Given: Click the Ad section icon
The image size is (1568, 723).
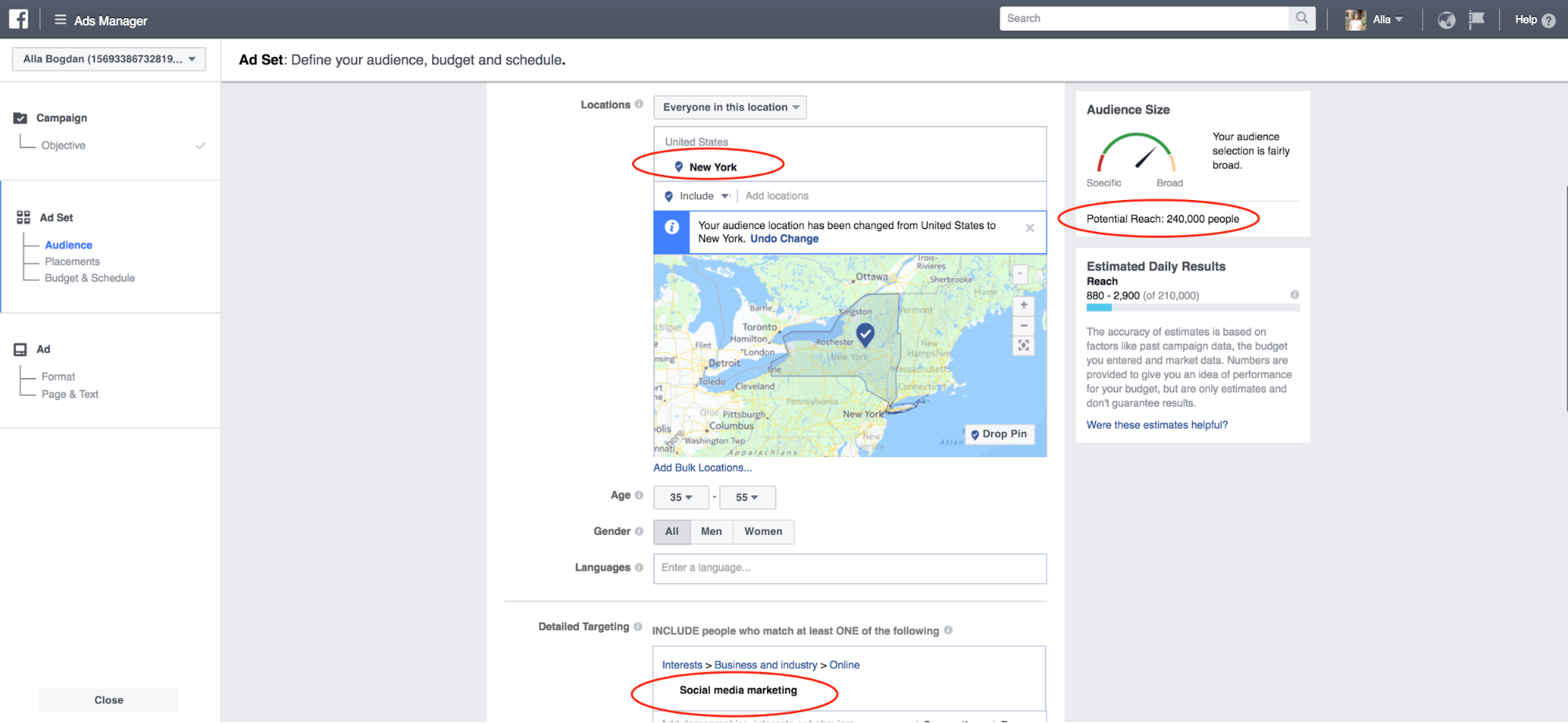Looking at the screenshot, I should click(20, 350).
